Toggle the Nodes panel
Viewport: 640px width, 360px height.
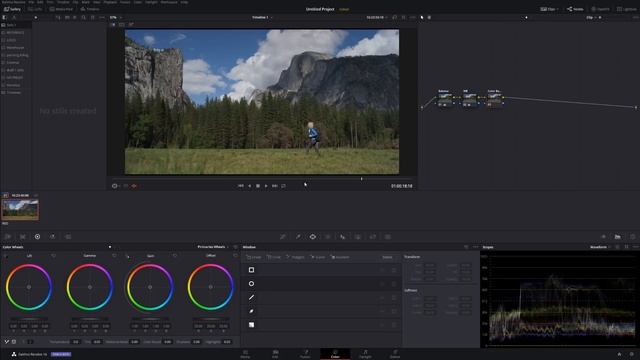(575, 9)
